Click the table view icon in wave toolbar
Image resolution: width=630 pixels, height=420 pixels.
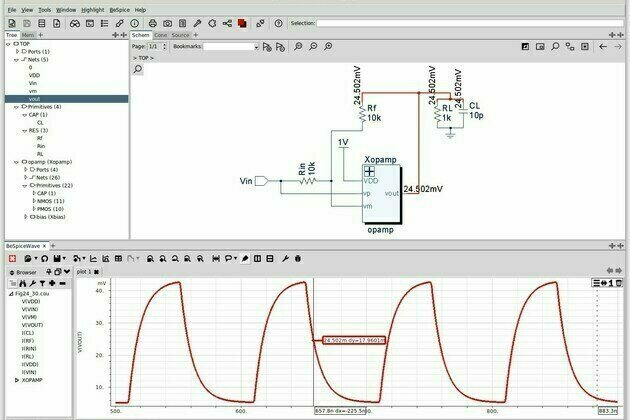point(118,258)
